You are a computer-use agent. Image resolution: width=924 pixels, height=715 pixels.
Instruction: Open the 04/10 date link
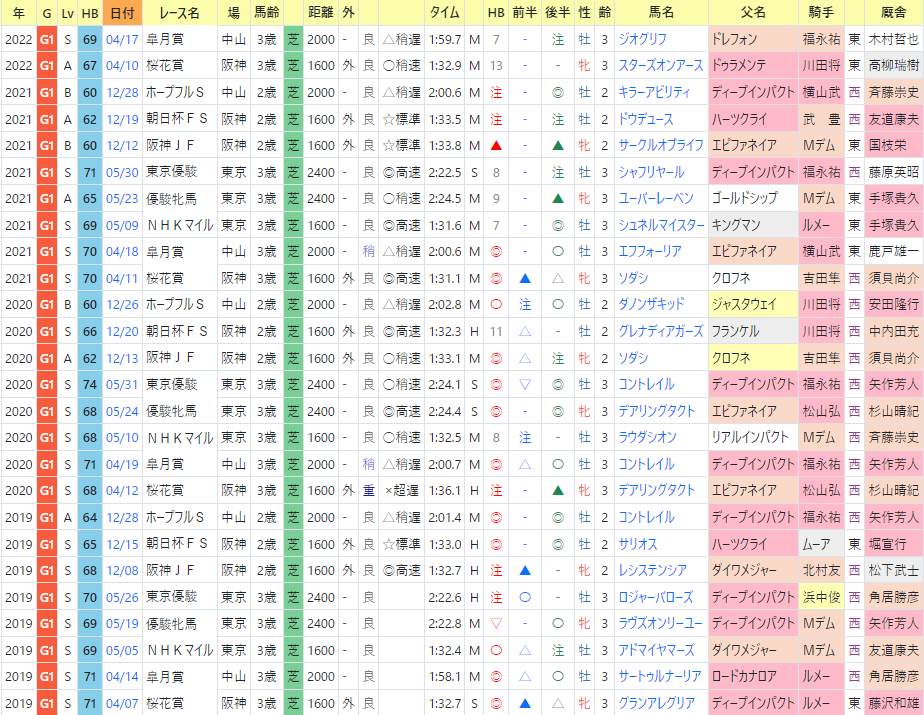click(122, 65)
